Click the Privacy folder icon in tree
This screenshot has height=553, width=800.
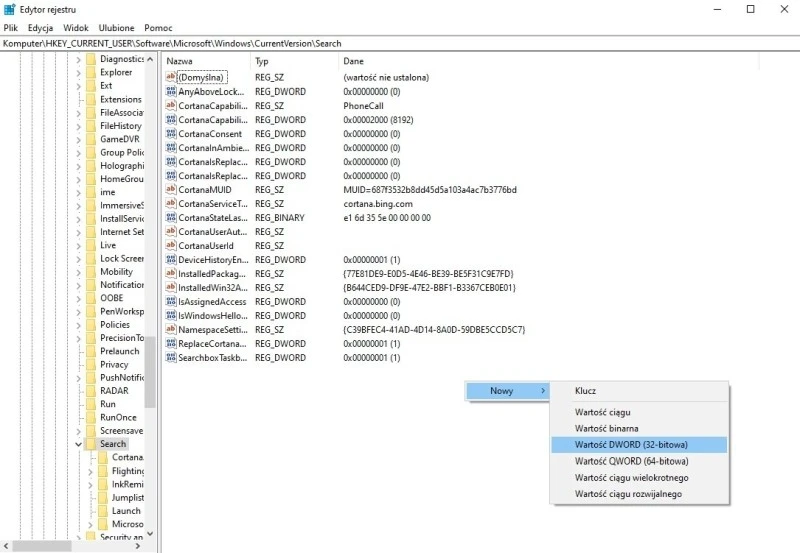(x=91, y=365)
